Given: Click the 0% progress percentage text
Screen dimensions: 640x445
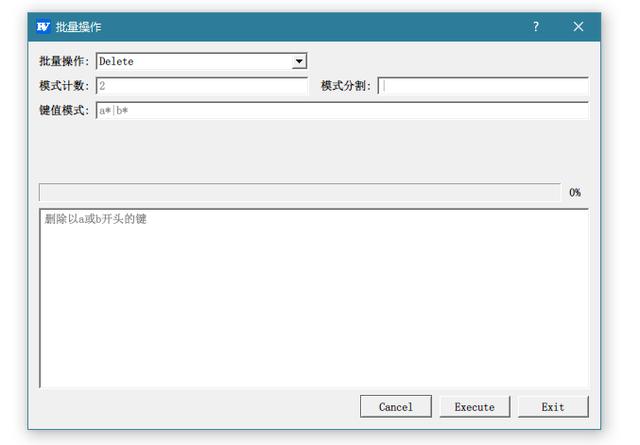Looking at the screenshot, I should pyautogui.click(x=575, y=192).
